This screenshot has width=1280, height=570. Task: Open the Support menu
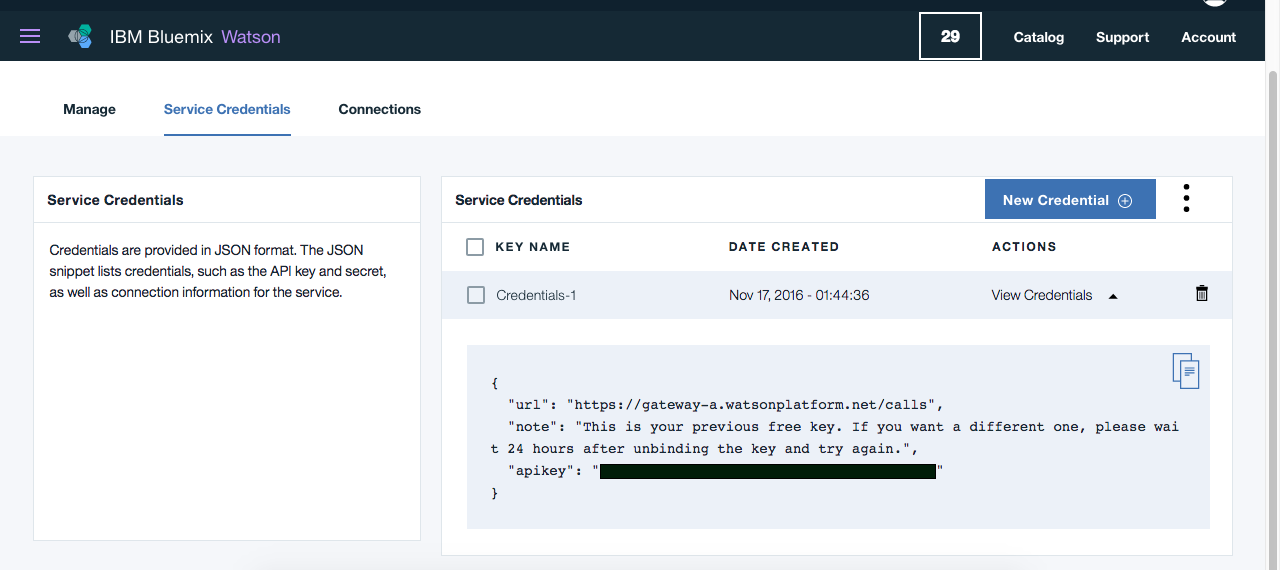(x=1122, y=37)
